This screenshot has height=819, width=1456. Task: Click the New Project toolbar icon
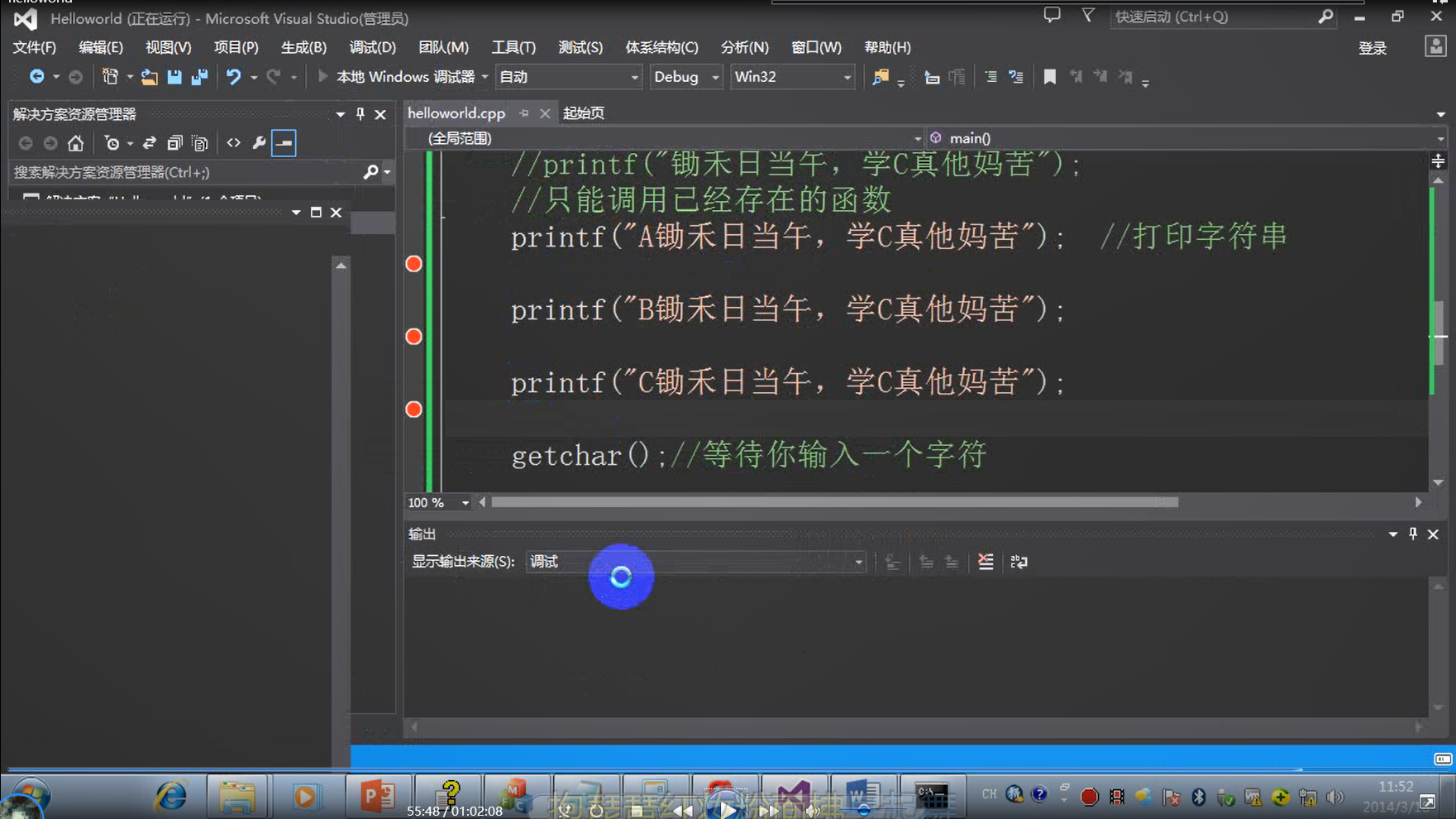[x=110, y=77]
